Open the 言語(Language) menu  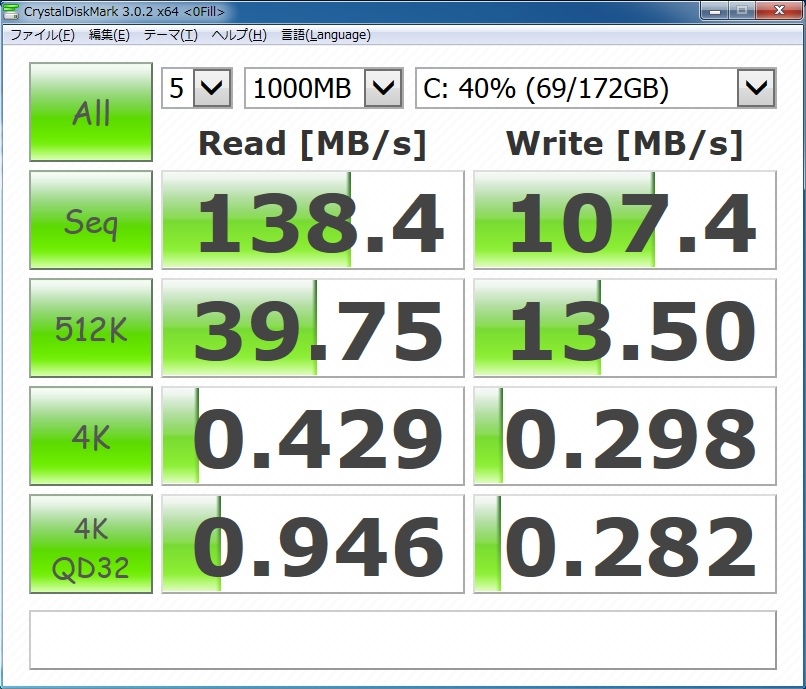point(326,35)
